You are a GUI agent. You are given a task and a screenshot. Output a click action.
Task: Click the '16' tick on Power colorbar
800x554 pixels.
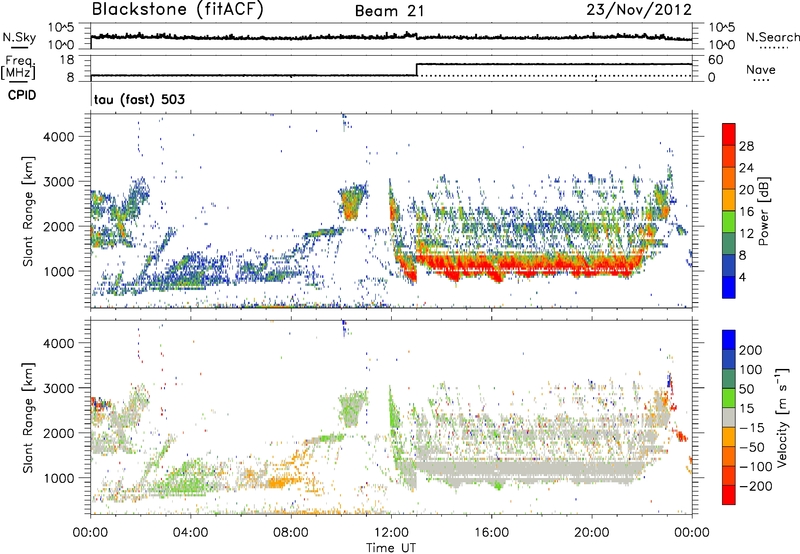[746, 212]
